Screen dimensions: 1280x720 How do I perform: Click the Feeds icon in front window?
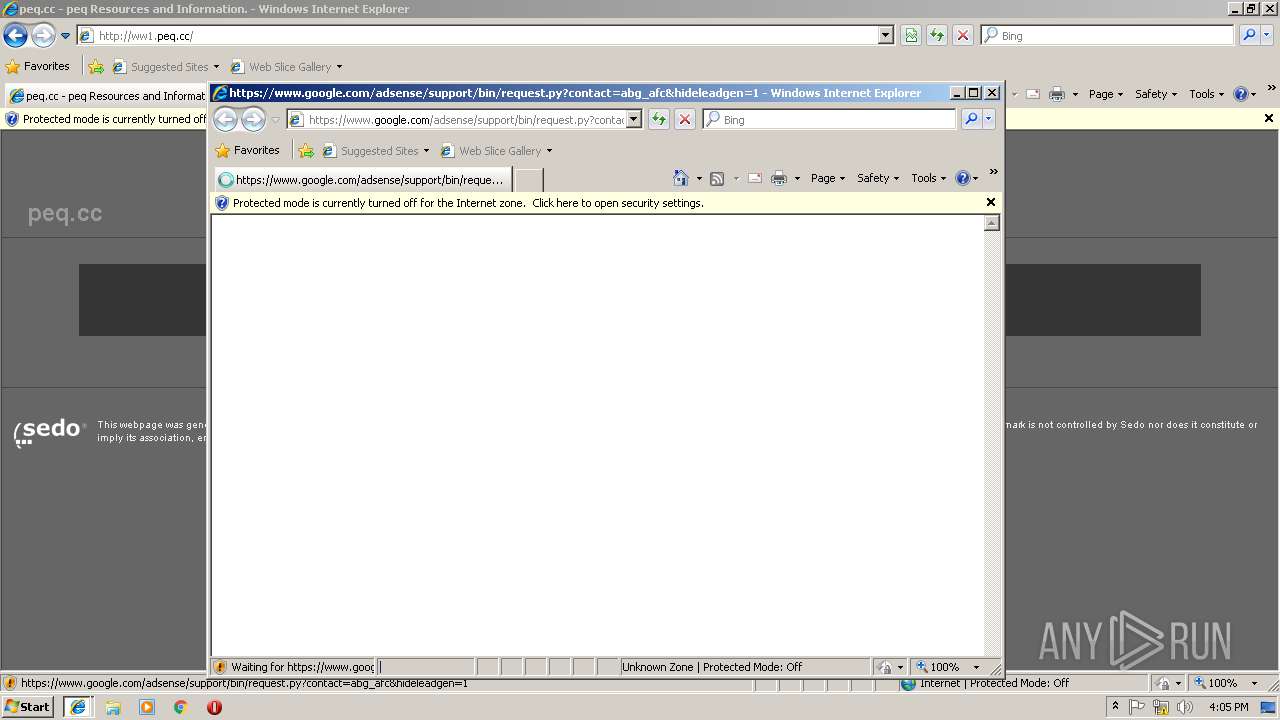point(717,178)
